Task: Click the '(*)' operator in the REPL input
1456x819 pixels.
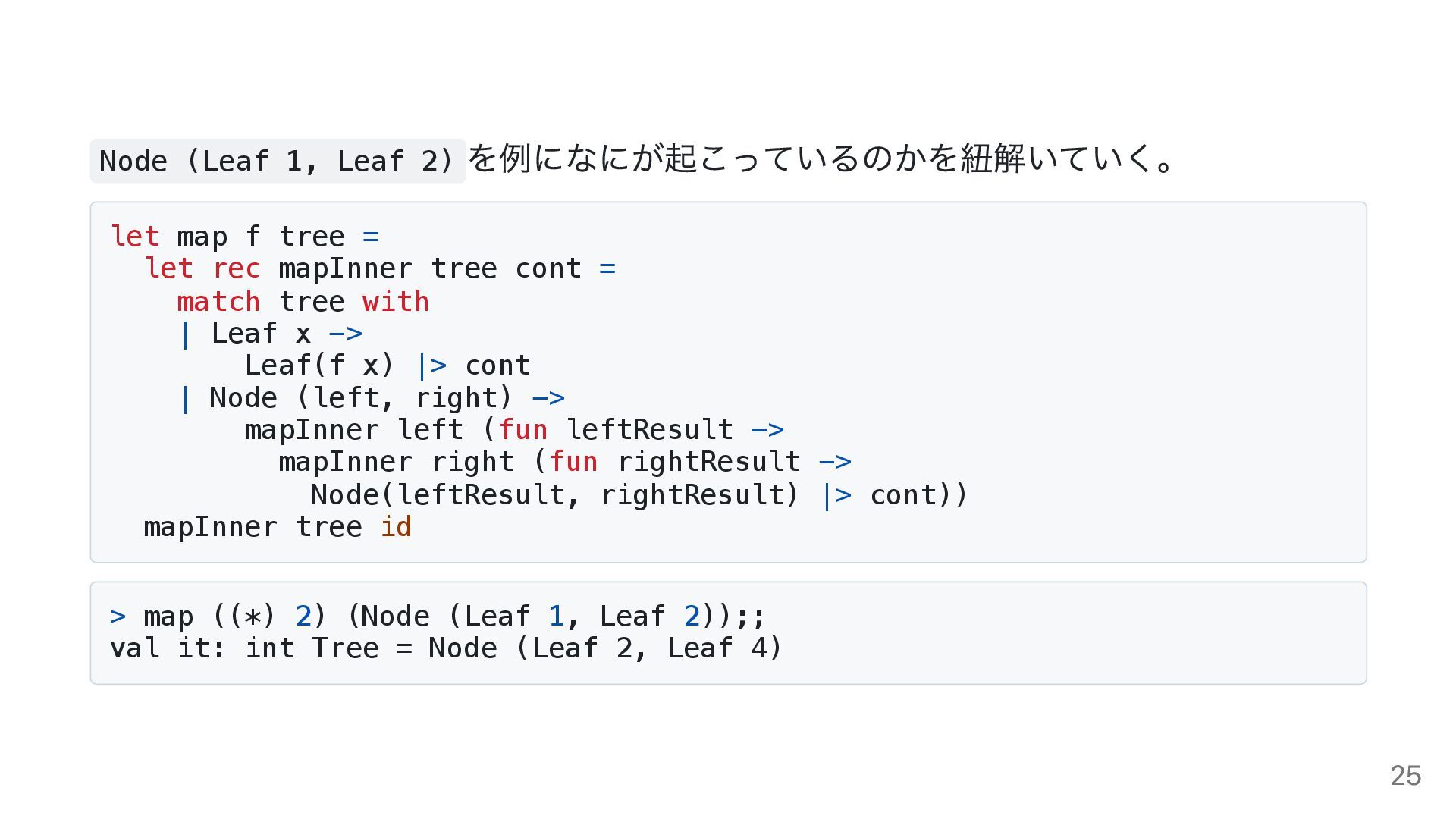Action: click(253, 616)
